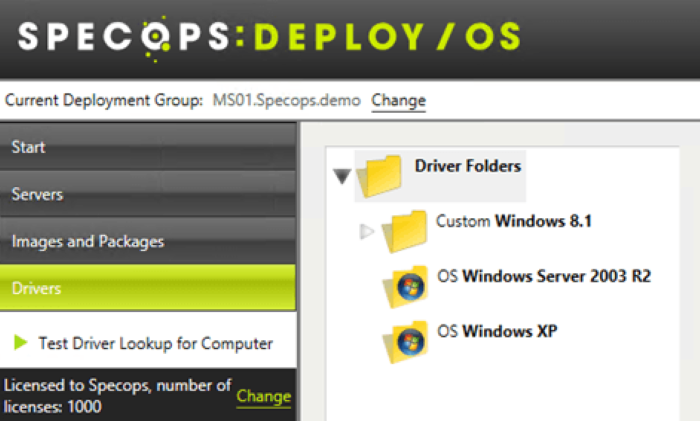The image size is (700, 421).
Task: Open the Images and Packages section
Action: (148, 241)
